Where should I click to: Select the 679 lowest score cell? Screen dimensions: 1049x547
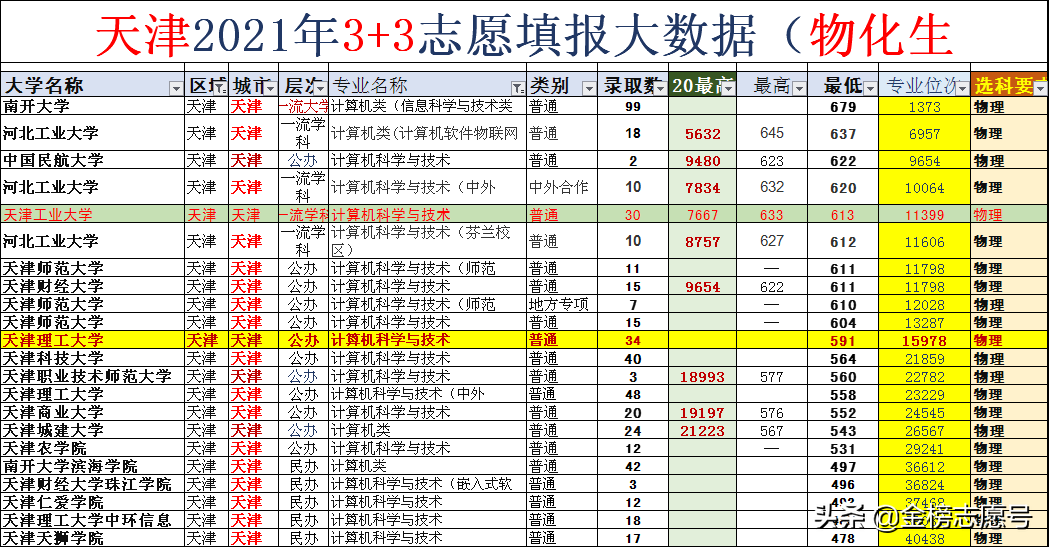coord(843,106)
